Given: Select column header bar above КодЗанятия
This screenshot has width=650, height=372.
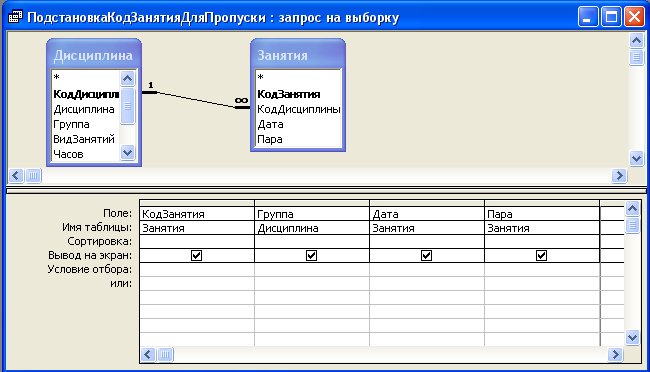Looking at the screenshot, I should [197, 203].
